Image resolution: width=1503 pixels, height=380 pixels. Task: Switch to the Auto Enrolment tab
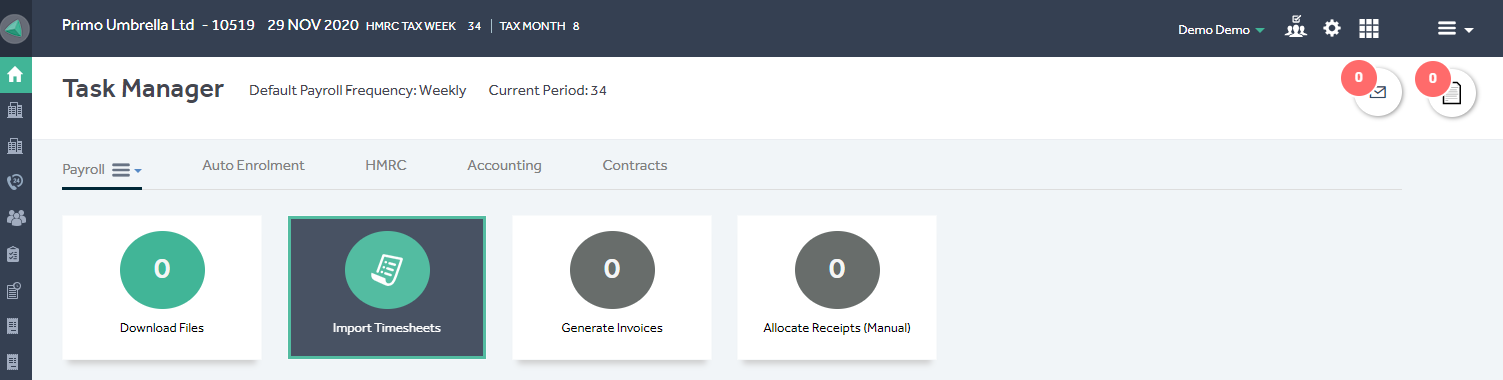253,166
